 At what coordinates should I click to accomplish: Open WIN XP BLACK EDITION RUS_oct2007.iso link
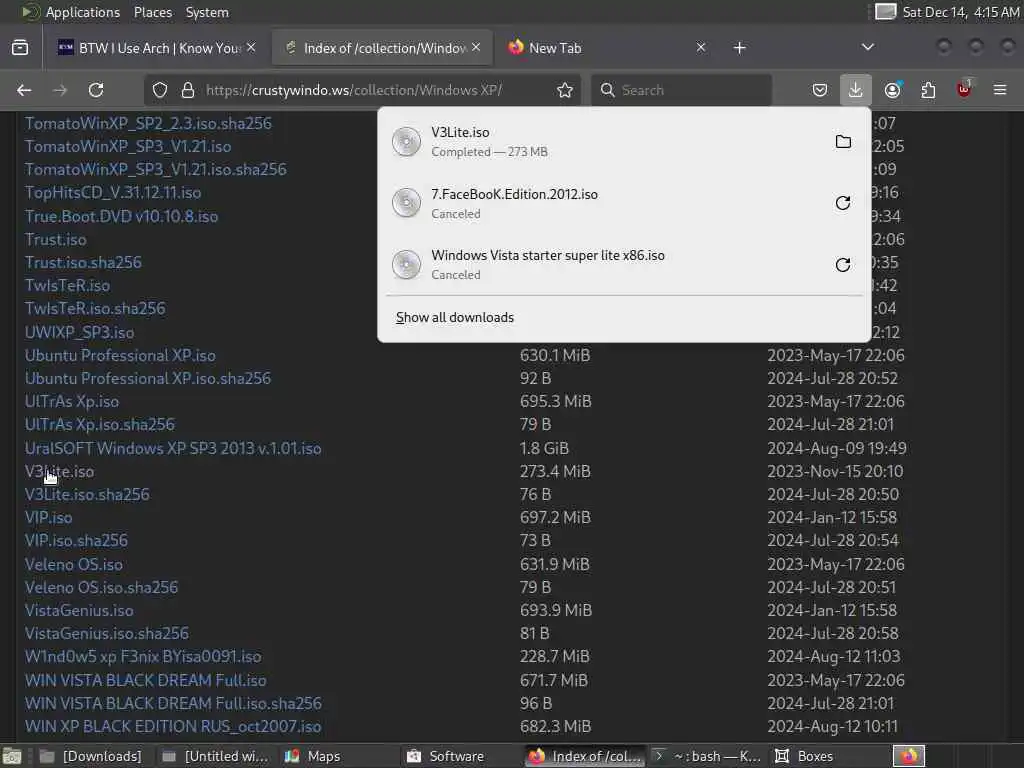click(173, 726)
